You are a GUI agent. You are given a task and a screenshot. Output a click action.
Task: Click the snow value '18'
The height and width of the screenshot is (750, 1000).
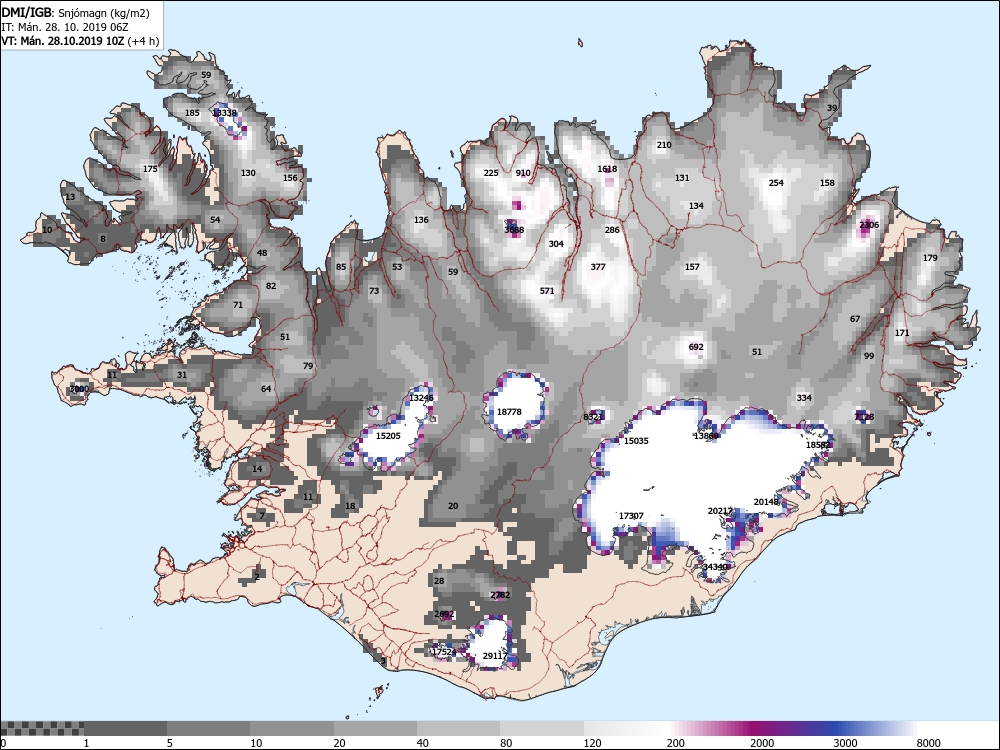click(x=350, y=506)
